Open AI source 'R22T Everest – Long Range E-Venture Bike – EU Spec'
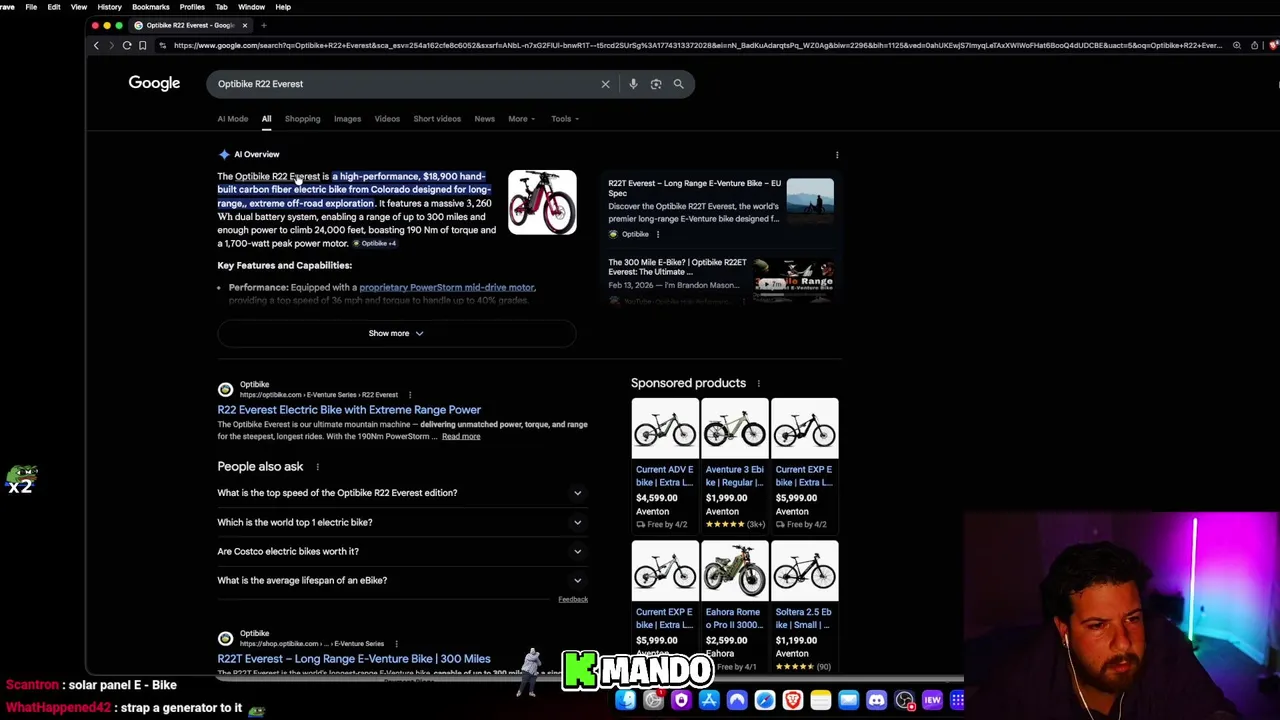The width and height of the screenshot is (1280, 720). 720,208
